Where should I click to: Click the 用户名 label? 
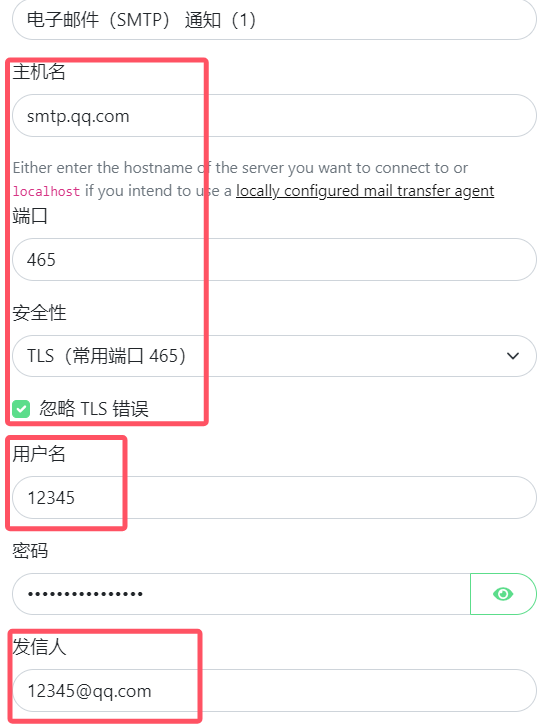tap(39, 454)
